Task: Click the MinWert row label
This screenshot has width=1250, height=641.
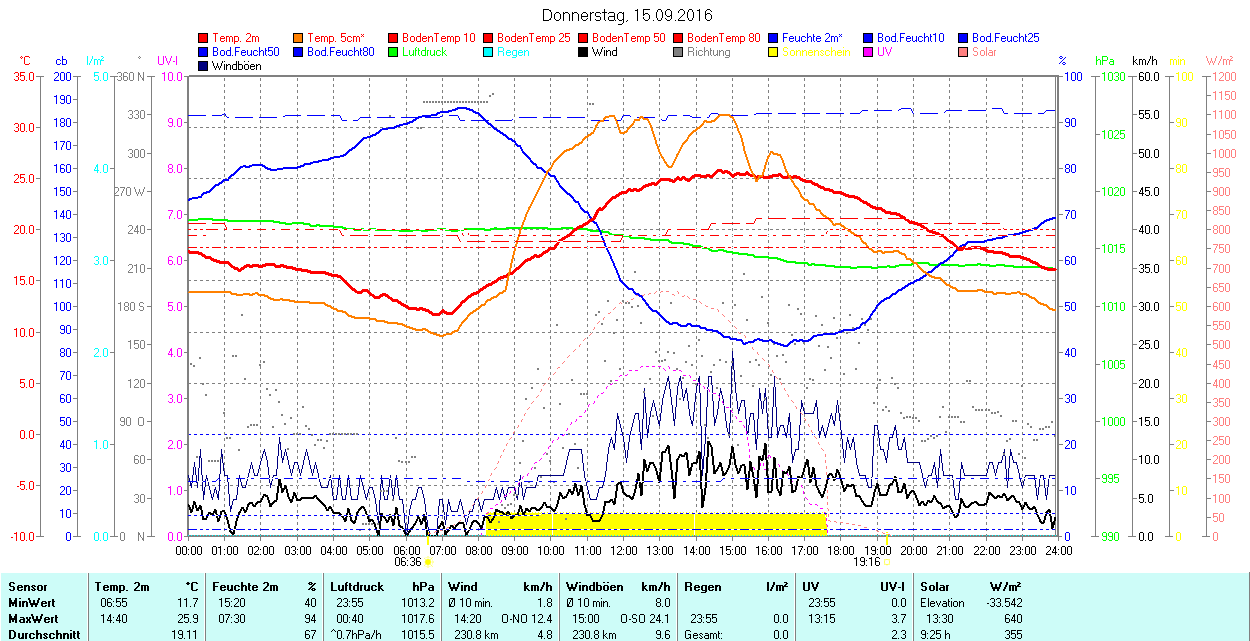Action: pyautogui.click(x=32, y=603)
